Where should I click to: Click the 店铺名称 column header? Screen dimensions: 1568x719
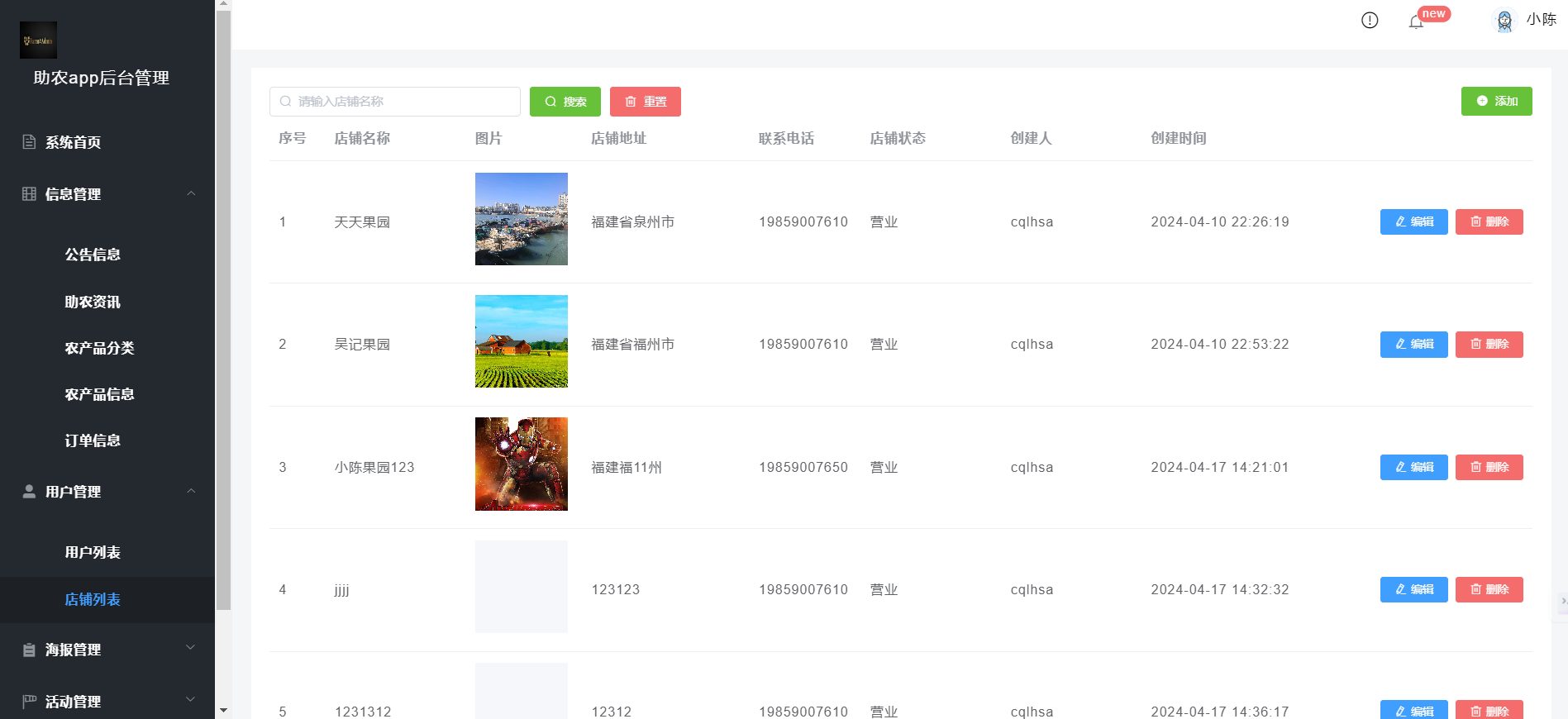click(362, 138)
